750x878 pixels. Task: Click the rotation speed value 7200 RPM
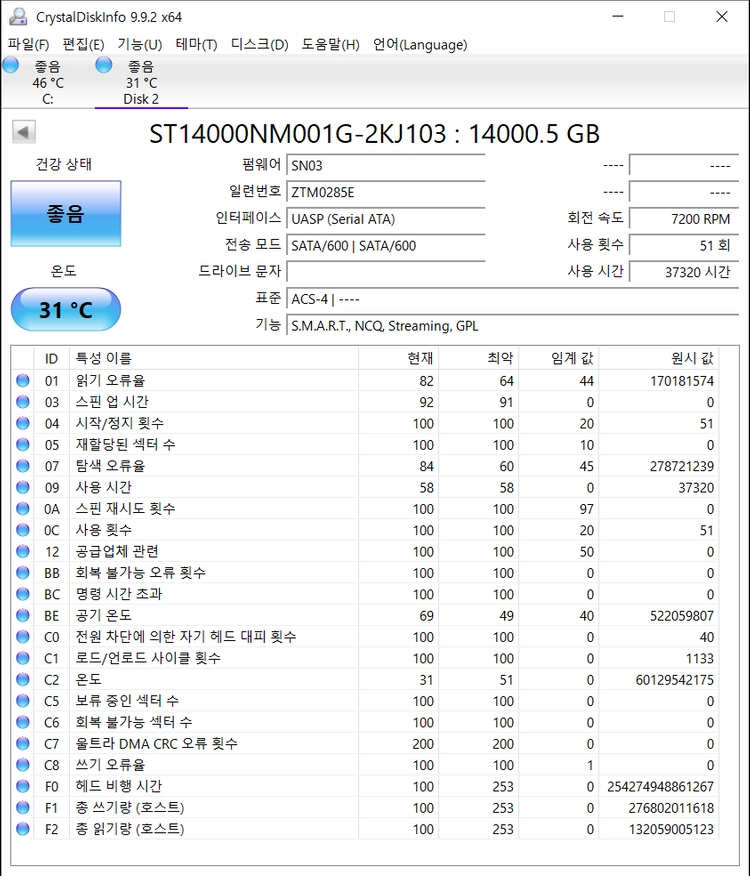684,219
